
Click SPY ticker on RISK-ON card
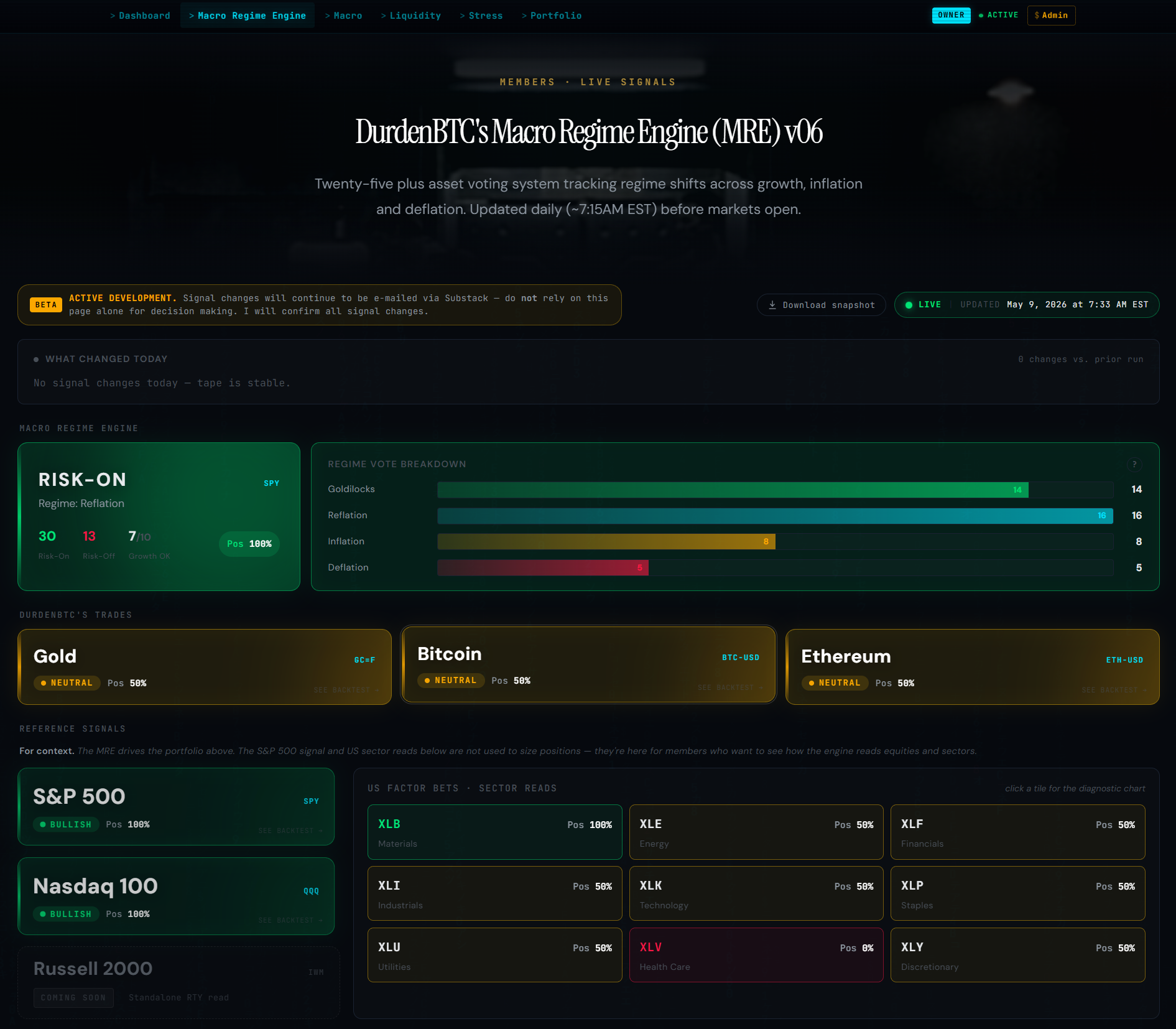click(271, 483)
